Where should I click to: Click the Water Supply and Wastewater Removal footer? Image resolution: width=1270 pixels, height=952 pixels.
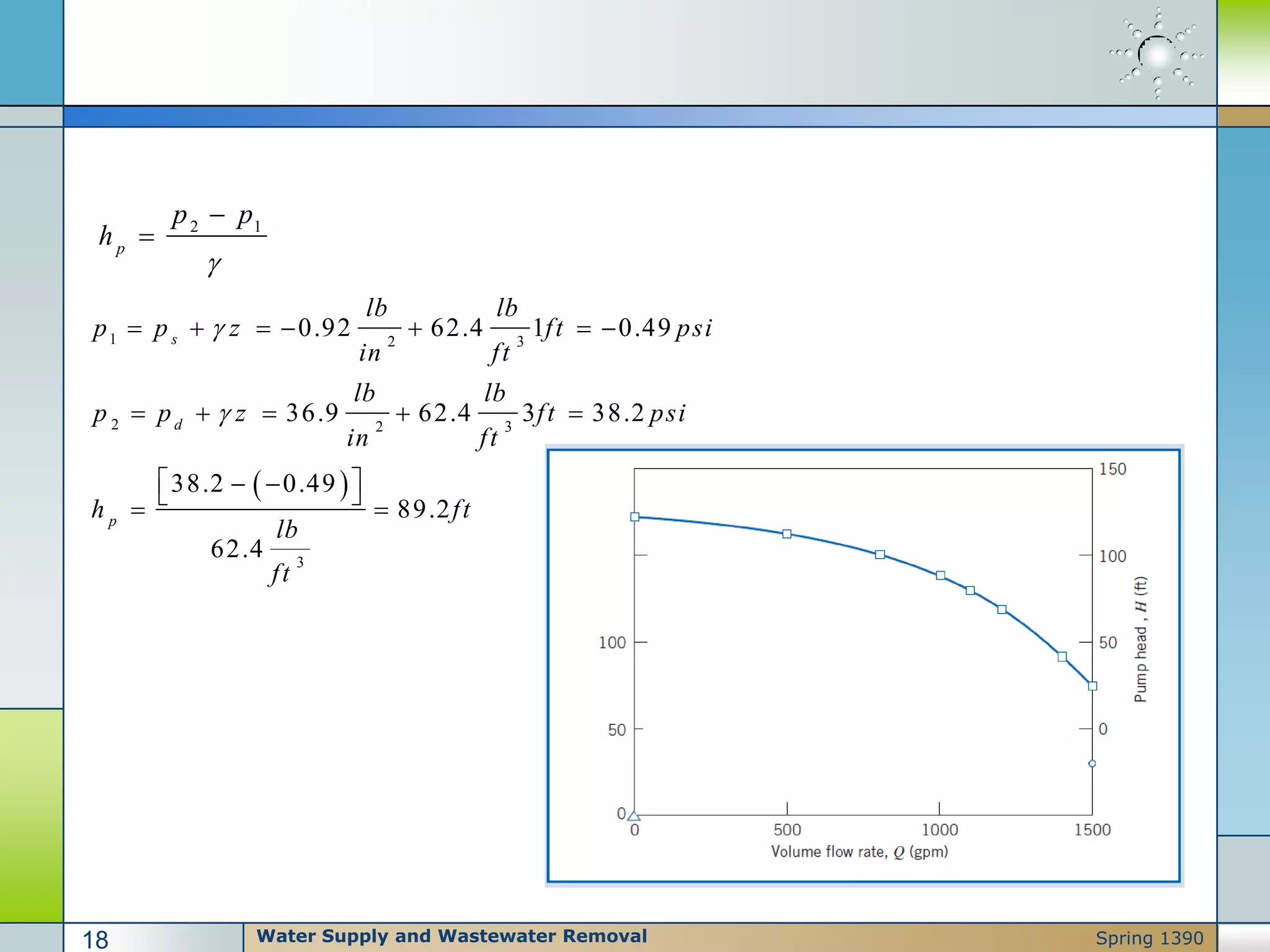451,936
